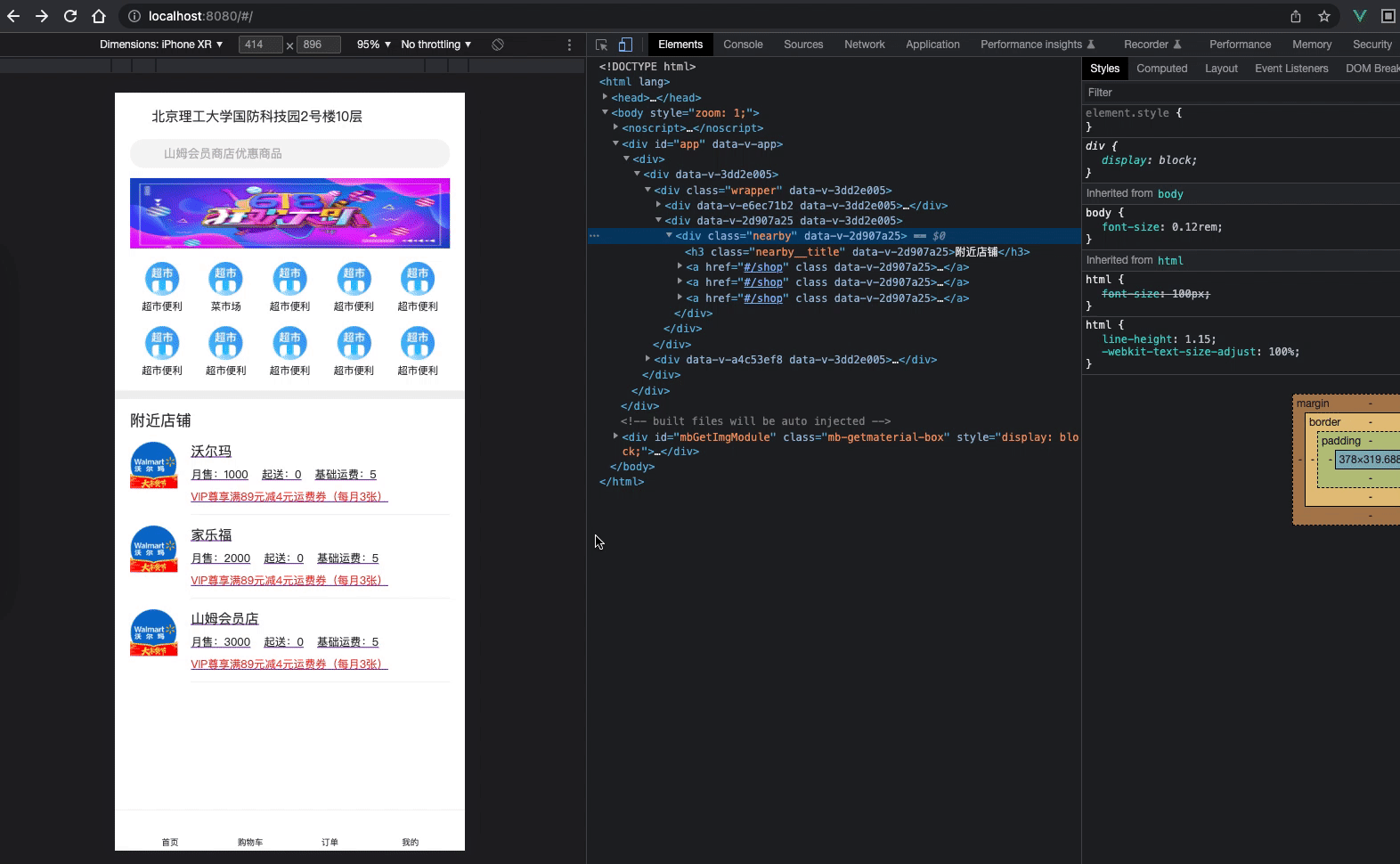This screenshot has height=864, width=1400.
Task: Click the height field showing 896
Action: click(x=319, y=45)
